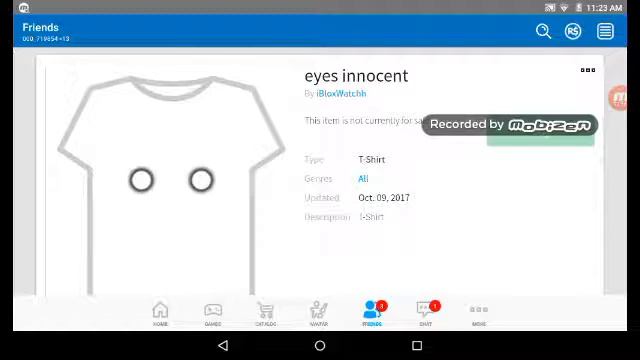This screenshot has width=640, height=360.
Task: Tap the Friends header title
Action: pyautogui.click(x=40, y=27)
